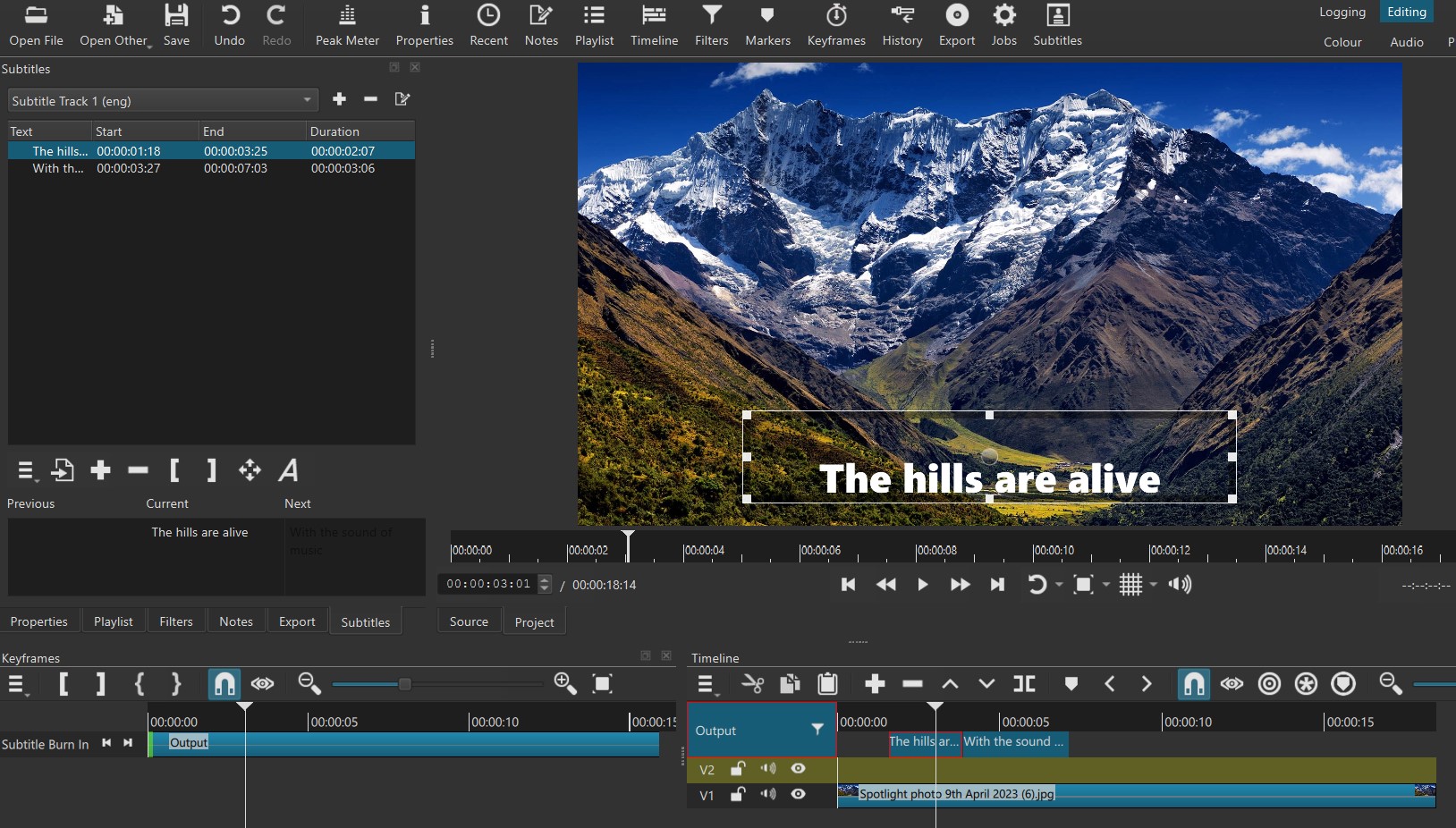Add a new subtitle track

point(339,99)
